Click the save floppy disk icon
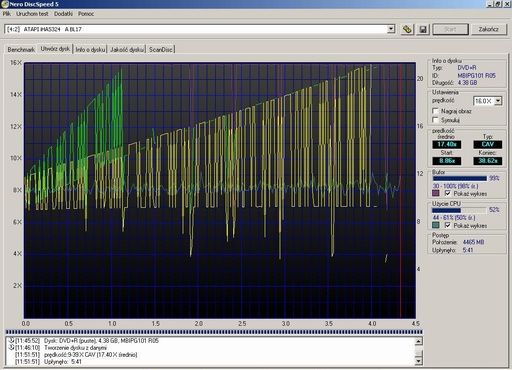This screenshot has height=370, width=512. click(423, 29)
